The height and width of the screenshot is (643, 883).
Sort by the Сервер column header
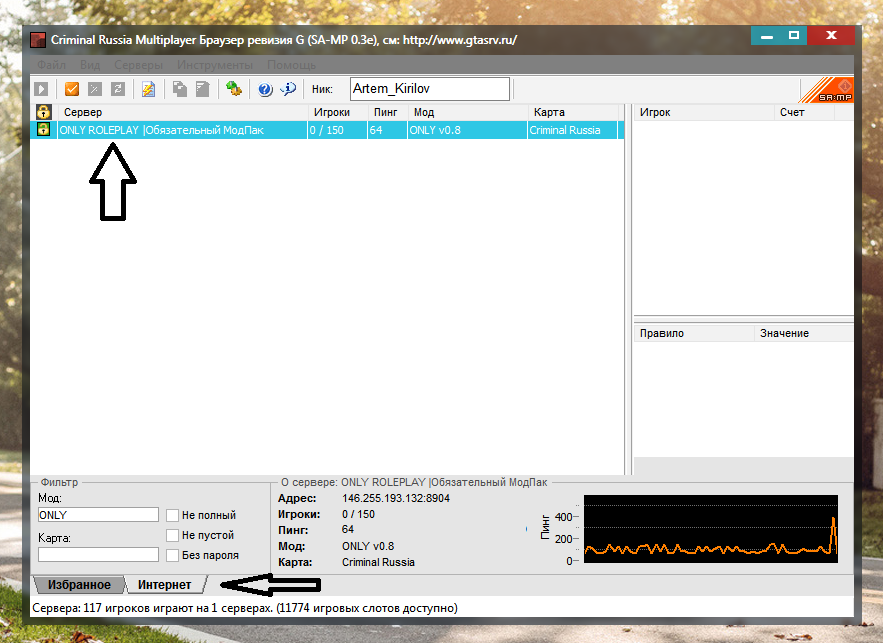(183, 112)
